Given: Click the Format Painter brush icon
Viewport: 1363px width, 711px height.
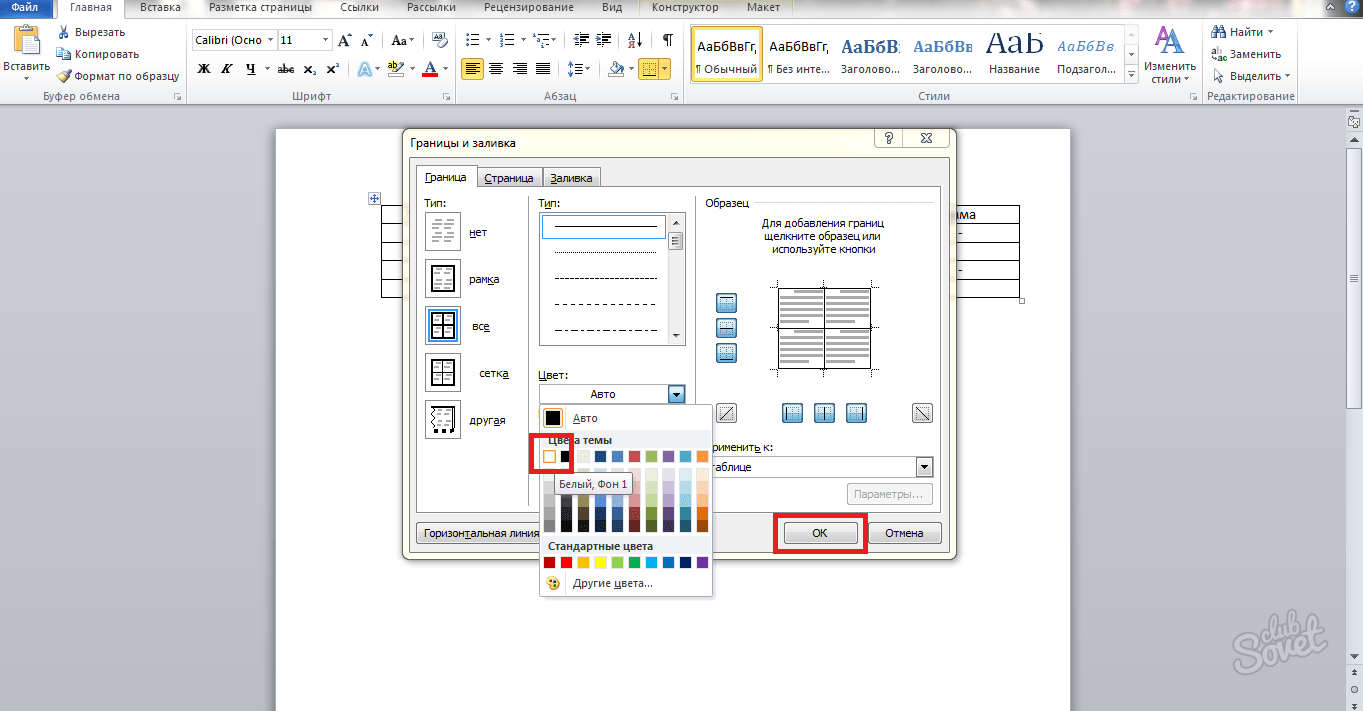Looking at the screenshot, I should pyautogui.click(x=65, y=76).
